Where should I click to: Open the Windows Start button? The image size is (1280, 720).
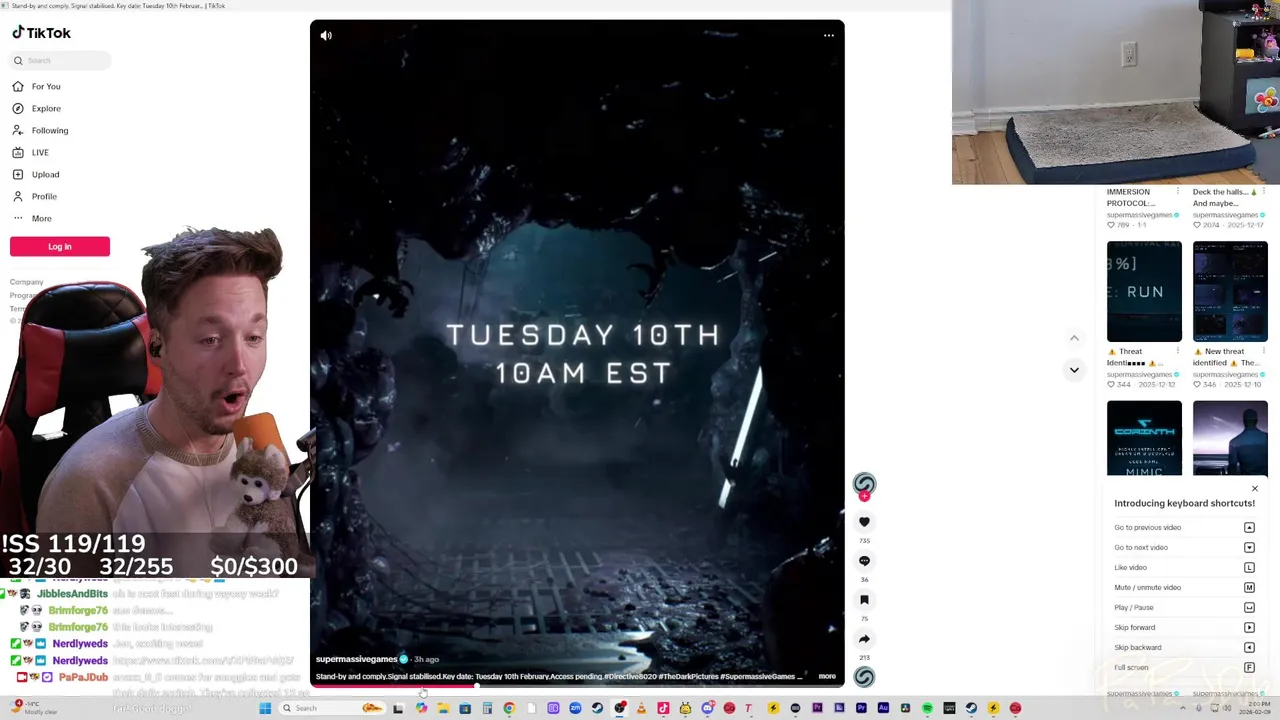[265, 708]
